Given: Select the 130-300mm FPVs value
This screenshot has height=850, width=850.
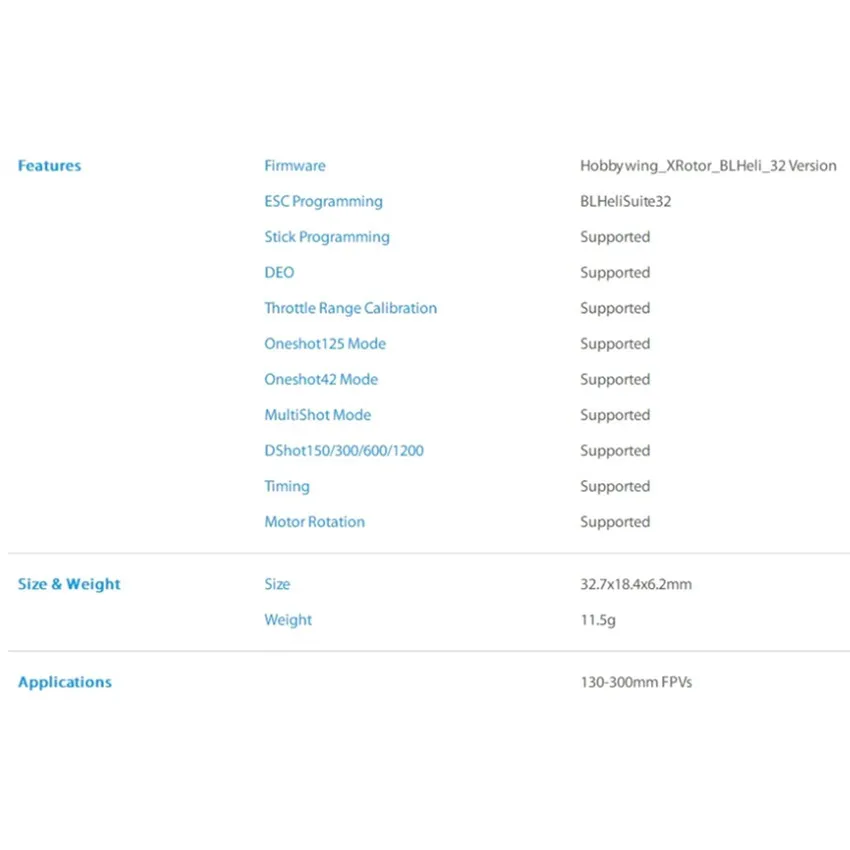Looking at the screenshot, I should click(636, 682).
